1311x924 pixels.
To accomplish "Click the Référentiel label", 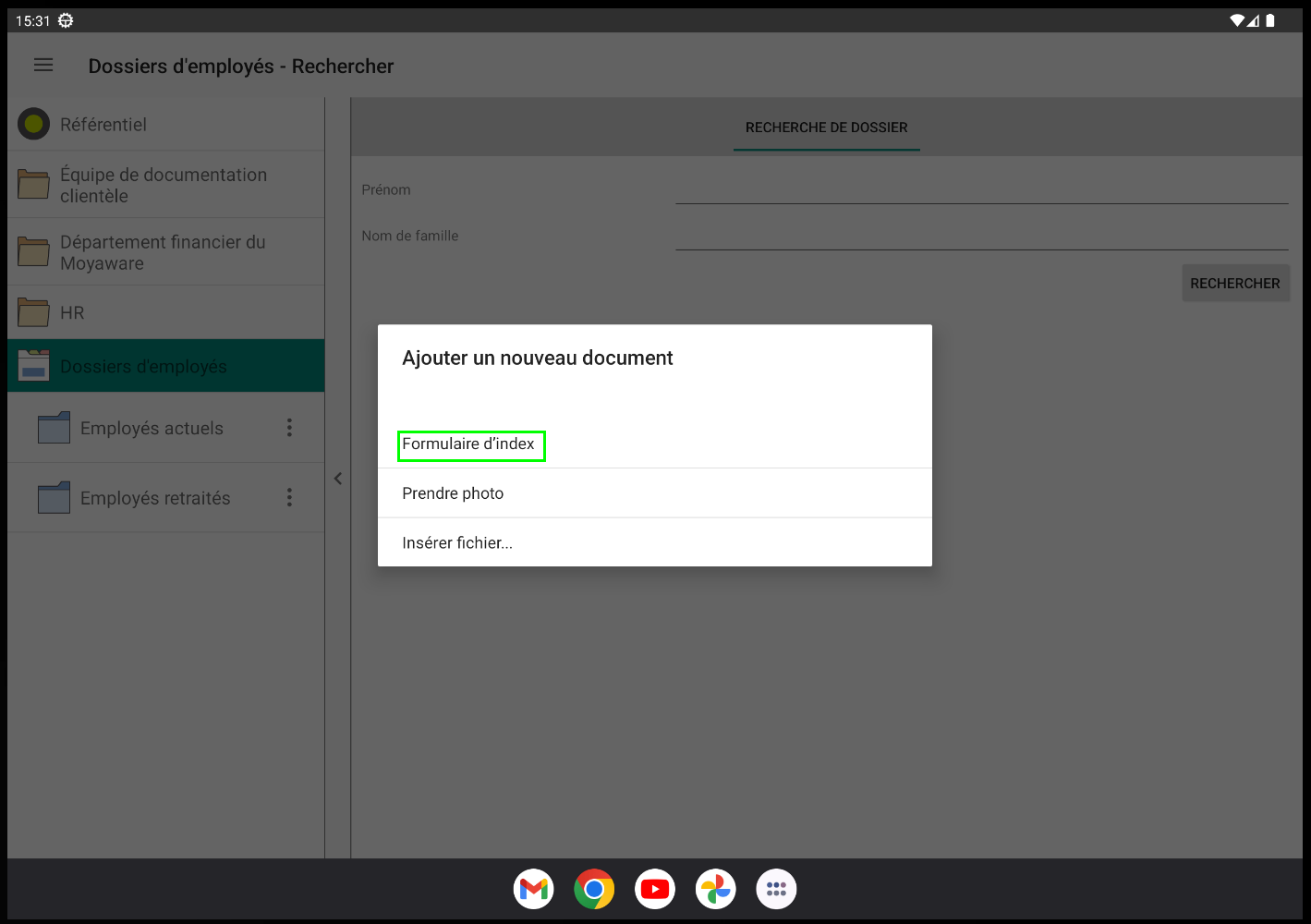I will coord(103,125).
